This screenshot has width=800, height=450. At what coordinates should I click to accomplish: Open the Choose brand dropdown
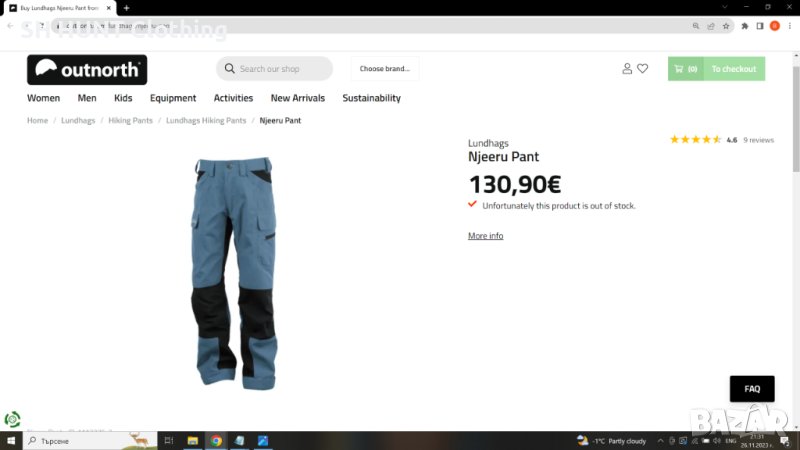(385, 69)
